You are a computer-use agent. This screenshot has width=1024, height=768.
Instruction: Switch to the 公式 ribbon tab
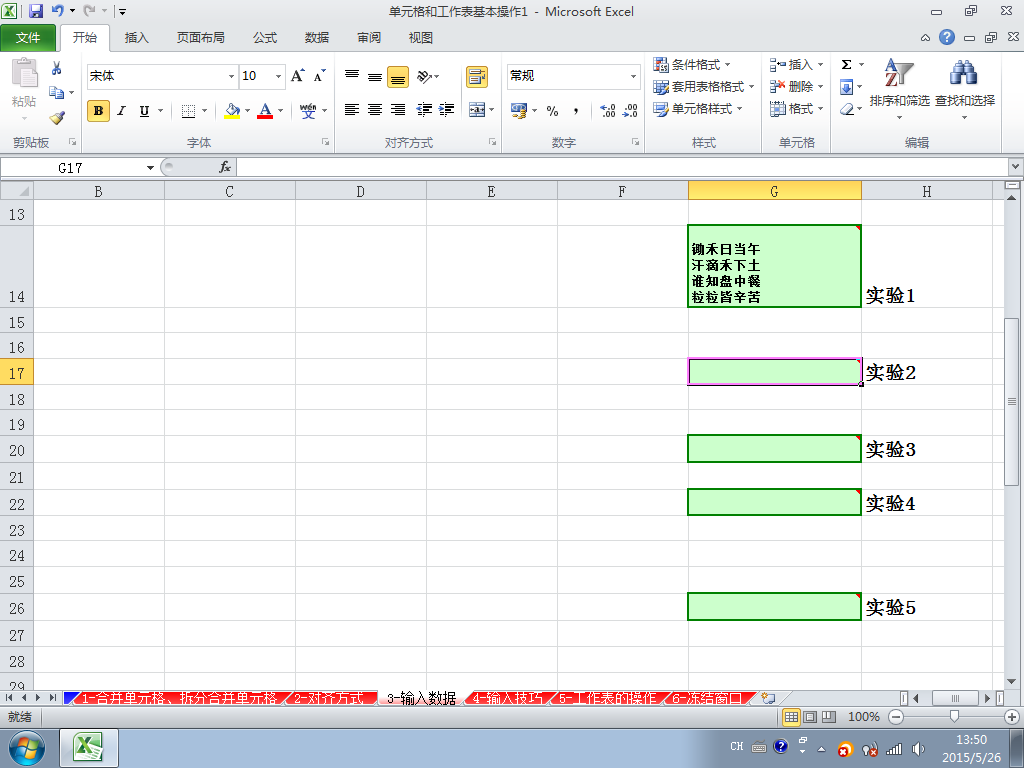264,38
